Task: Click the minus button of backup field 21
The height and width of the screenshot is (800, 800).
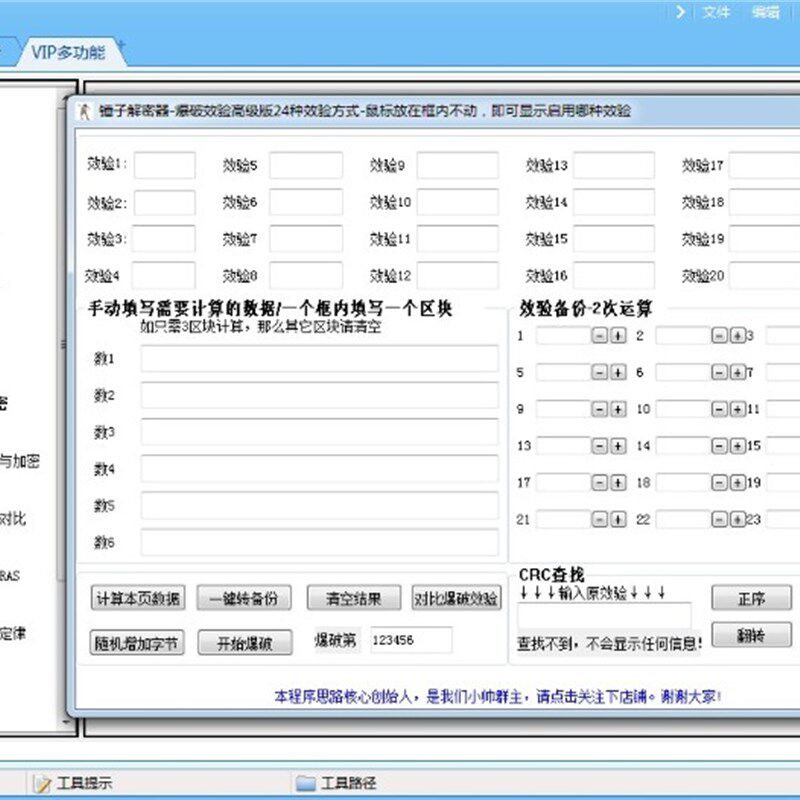Action: click(x=599, y=519)
